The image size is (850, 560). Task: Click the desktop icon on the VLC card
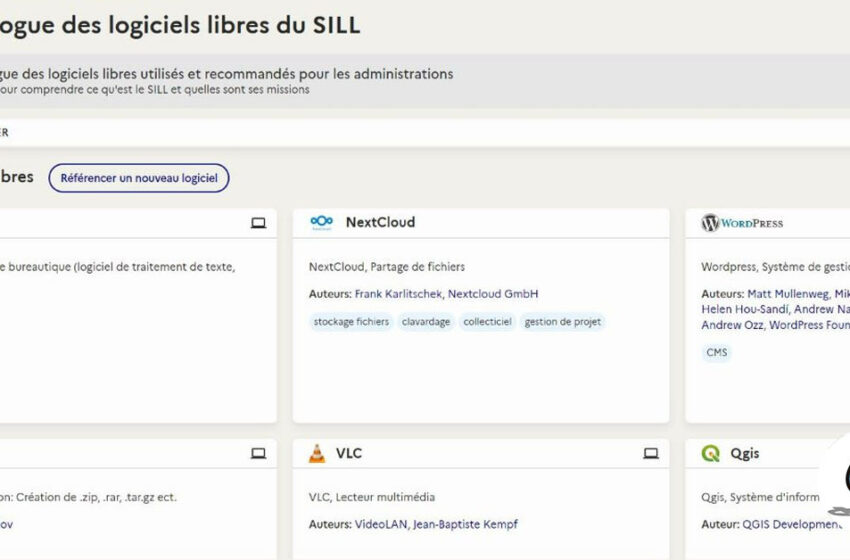650,454
